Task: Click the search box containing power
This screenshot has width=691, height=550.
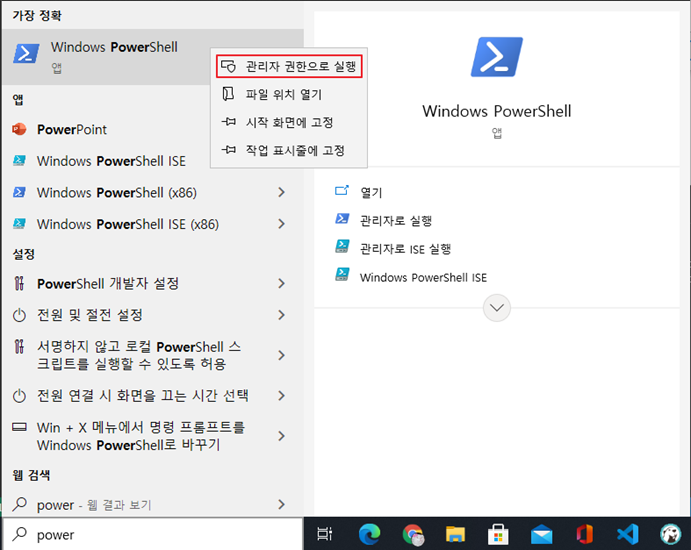Action: pos(152,534)
